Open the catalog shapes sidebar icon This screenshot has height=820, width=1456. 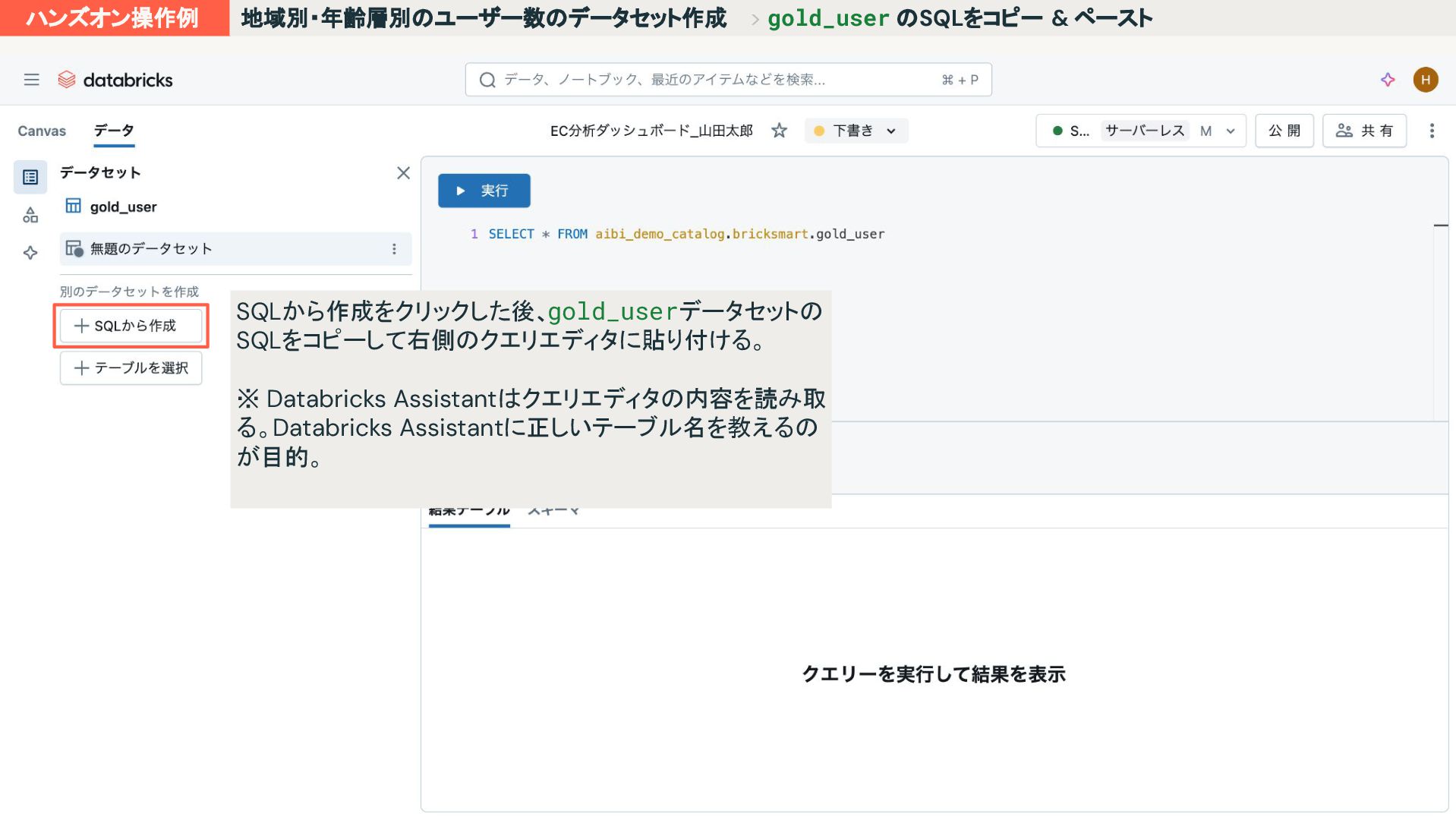coord(30,216)
